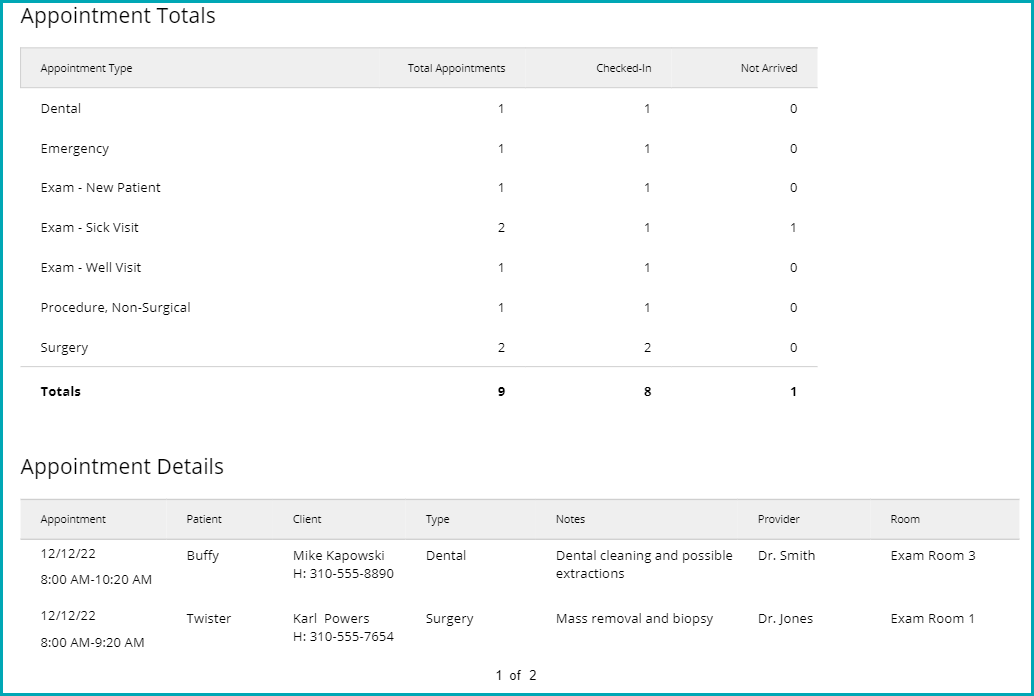1034x696 pixels.
Task: Select the Emergency row in Appointment Totals
Action: (75, 149)
